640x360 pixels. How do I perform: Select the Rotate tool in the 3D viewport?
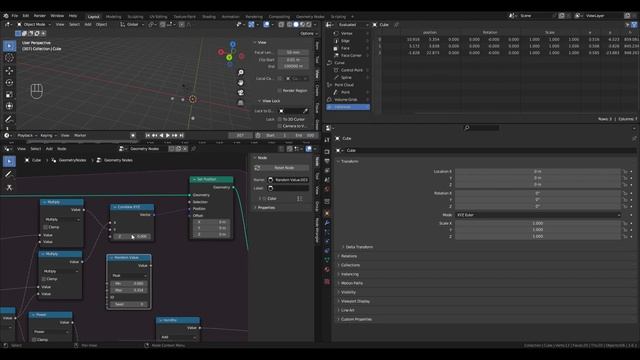pos(9,82)
